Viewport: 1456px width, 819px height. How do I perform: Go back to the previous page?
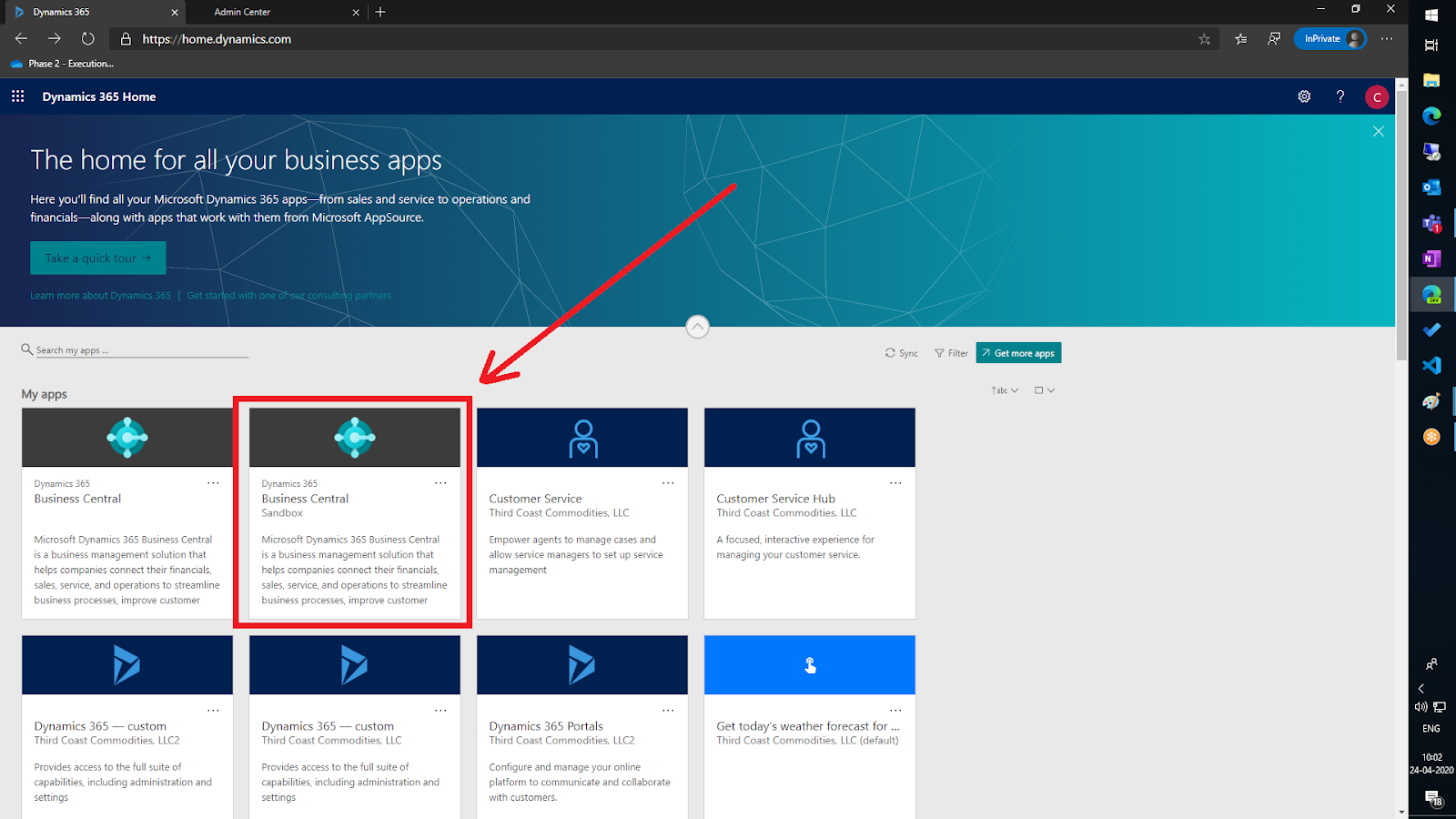(x=21, y=39)
